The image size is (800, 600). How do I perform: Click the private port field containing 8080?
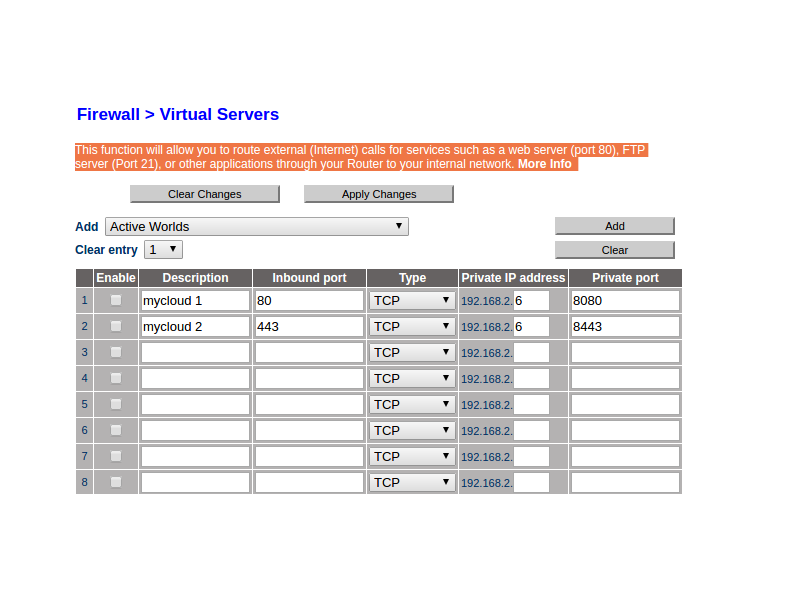pos(625,301)
